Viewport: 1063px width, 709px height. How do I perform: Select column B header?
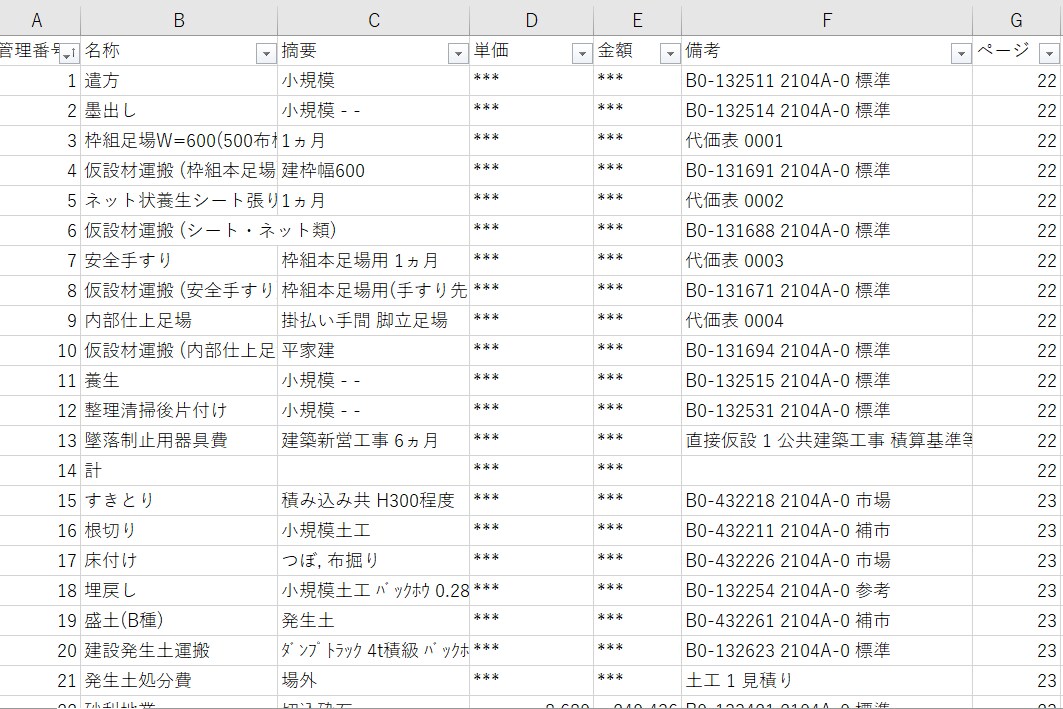pos(179,20)
